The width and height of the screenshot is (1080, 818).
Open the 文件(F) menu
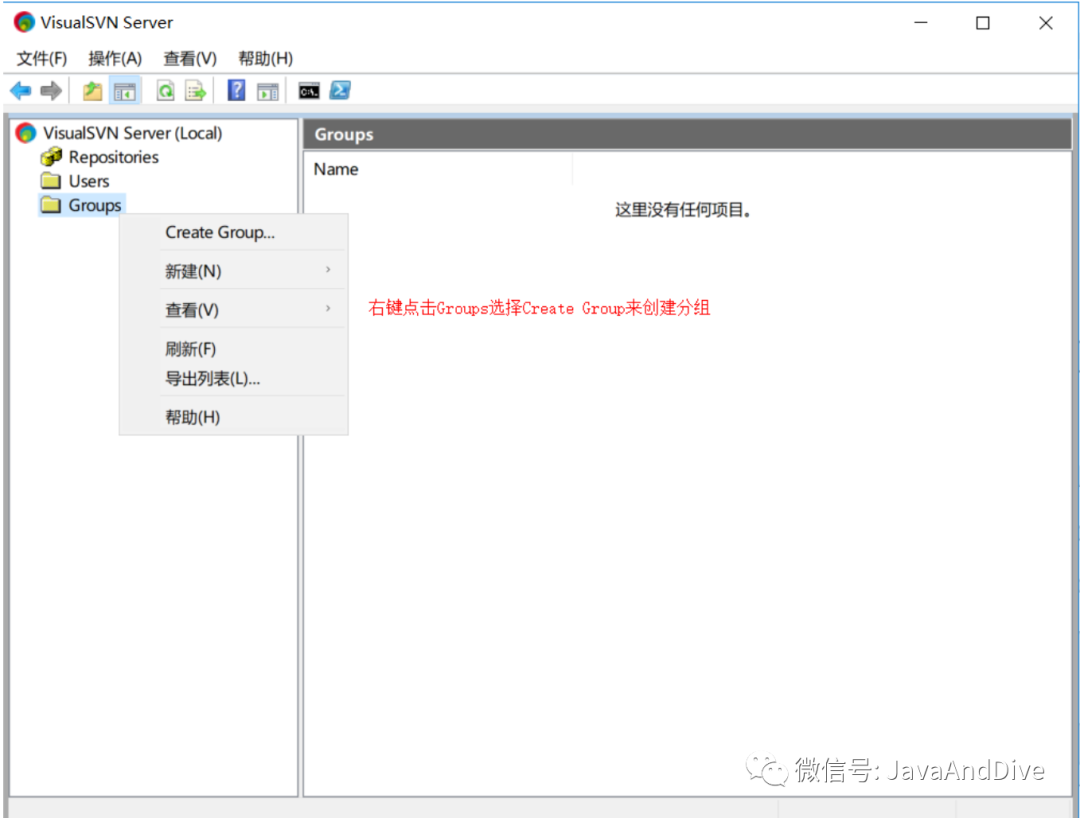(x=42, y=59)
